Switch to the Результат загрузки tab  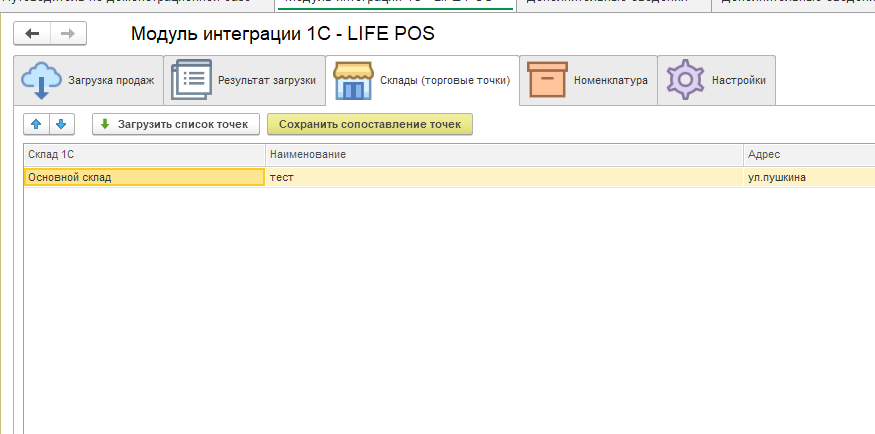(244, 80)
